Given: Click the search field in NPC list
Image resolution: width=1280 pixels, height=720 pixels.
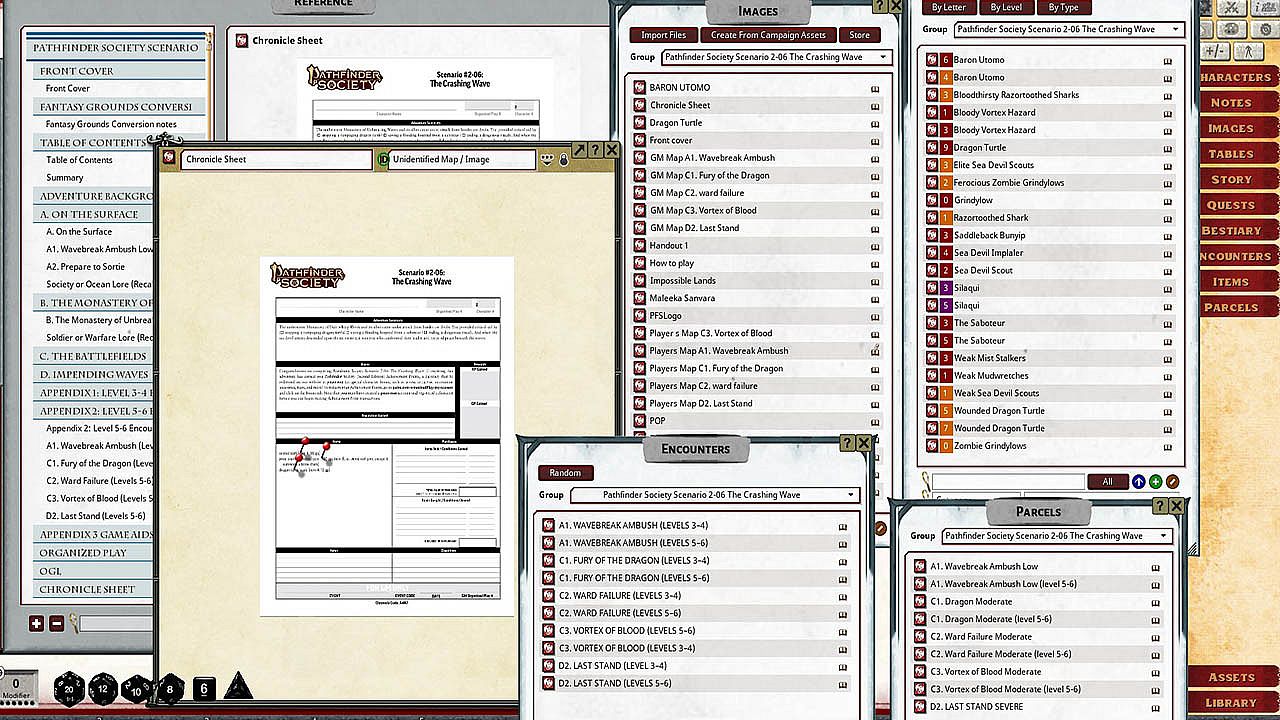Looking at the screenshot, I should [1008, 482].
